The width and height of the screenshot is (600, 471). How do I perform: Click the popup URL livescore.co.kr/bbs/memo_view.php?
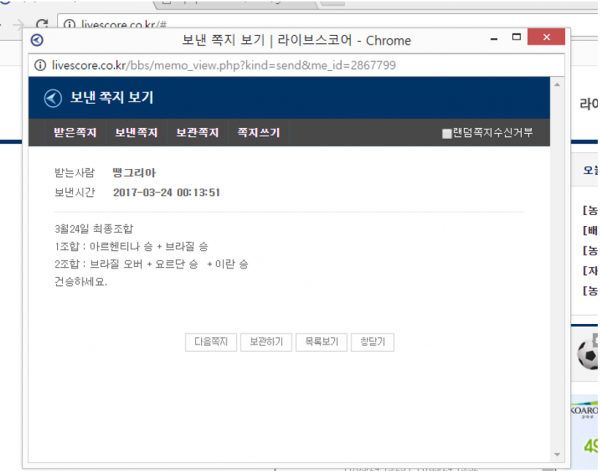(224, 65)
